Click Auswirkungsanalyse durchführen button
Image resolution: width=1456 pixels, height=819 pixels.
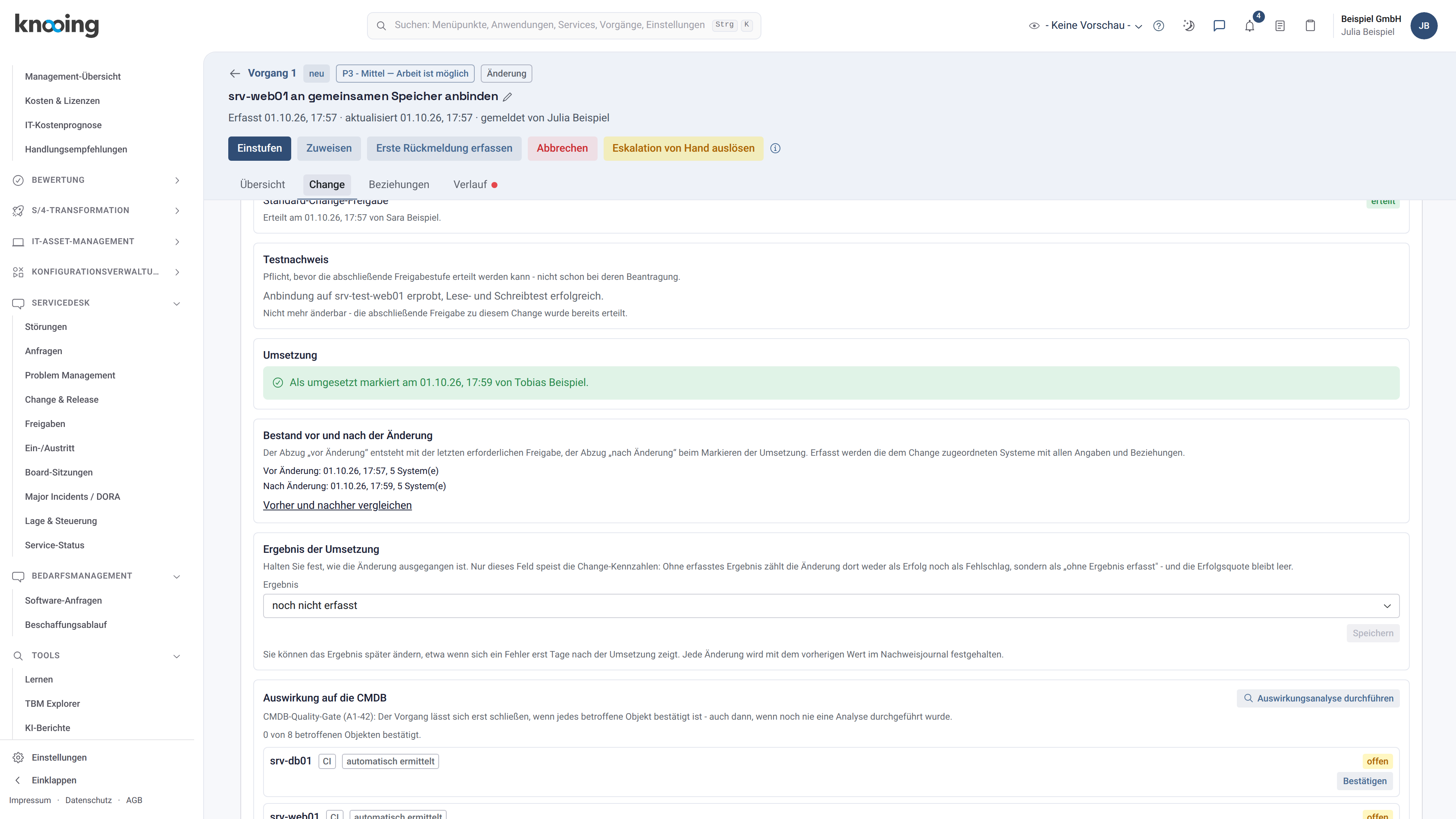click(x=1318, y=698)
